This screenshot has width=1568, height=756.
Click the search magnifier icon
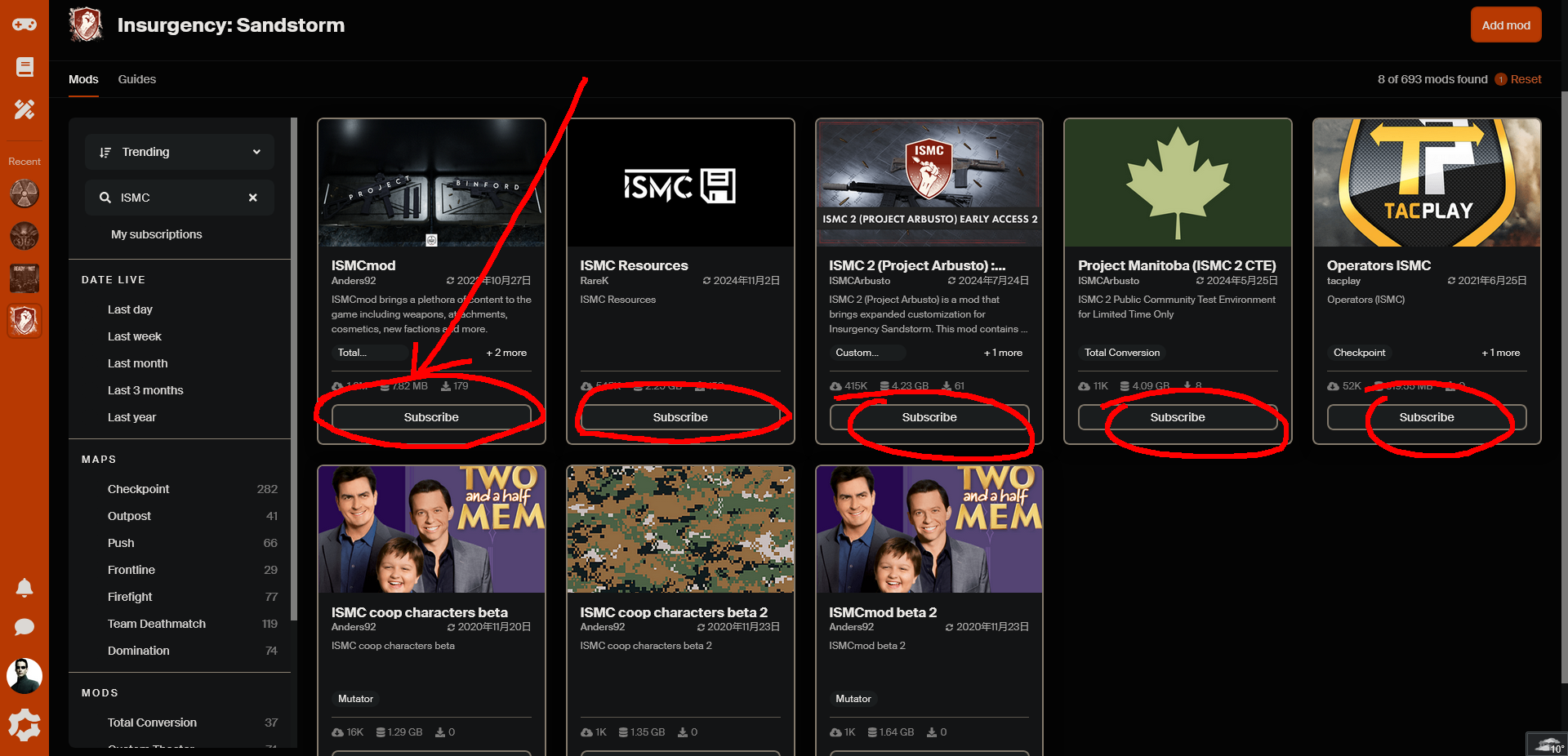point(105,198)
